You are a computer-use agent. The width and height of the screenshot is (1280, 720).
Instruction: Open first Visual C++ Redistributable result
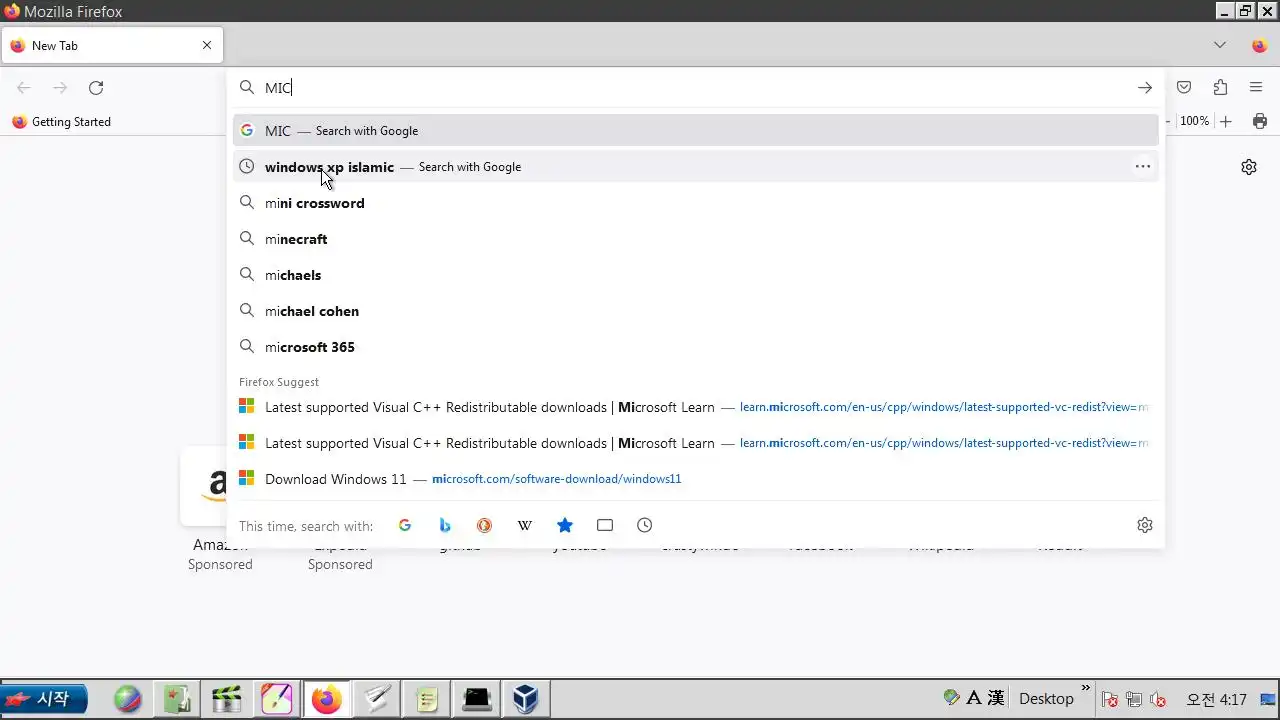pyautogui.click(x=696, y=407)
